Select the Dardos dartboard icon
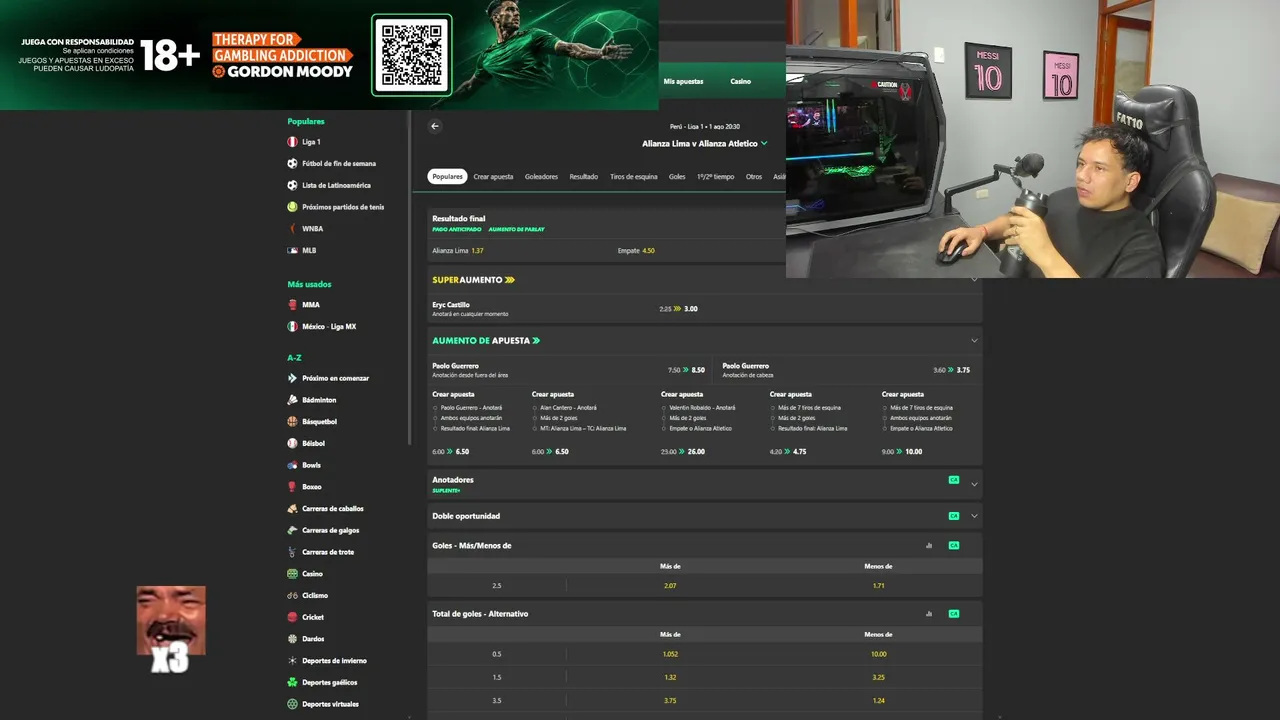1280x720 pixels. click(x=292, y=639)
